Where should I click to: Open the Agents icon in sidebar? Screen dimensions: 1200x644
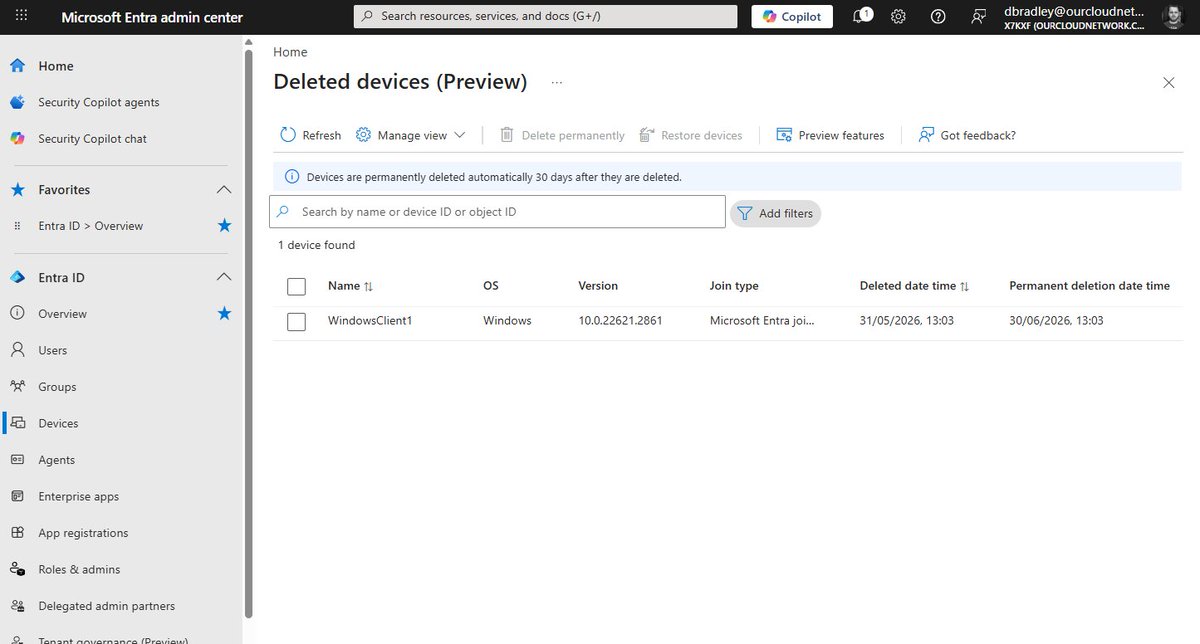[x=17, y=460]
